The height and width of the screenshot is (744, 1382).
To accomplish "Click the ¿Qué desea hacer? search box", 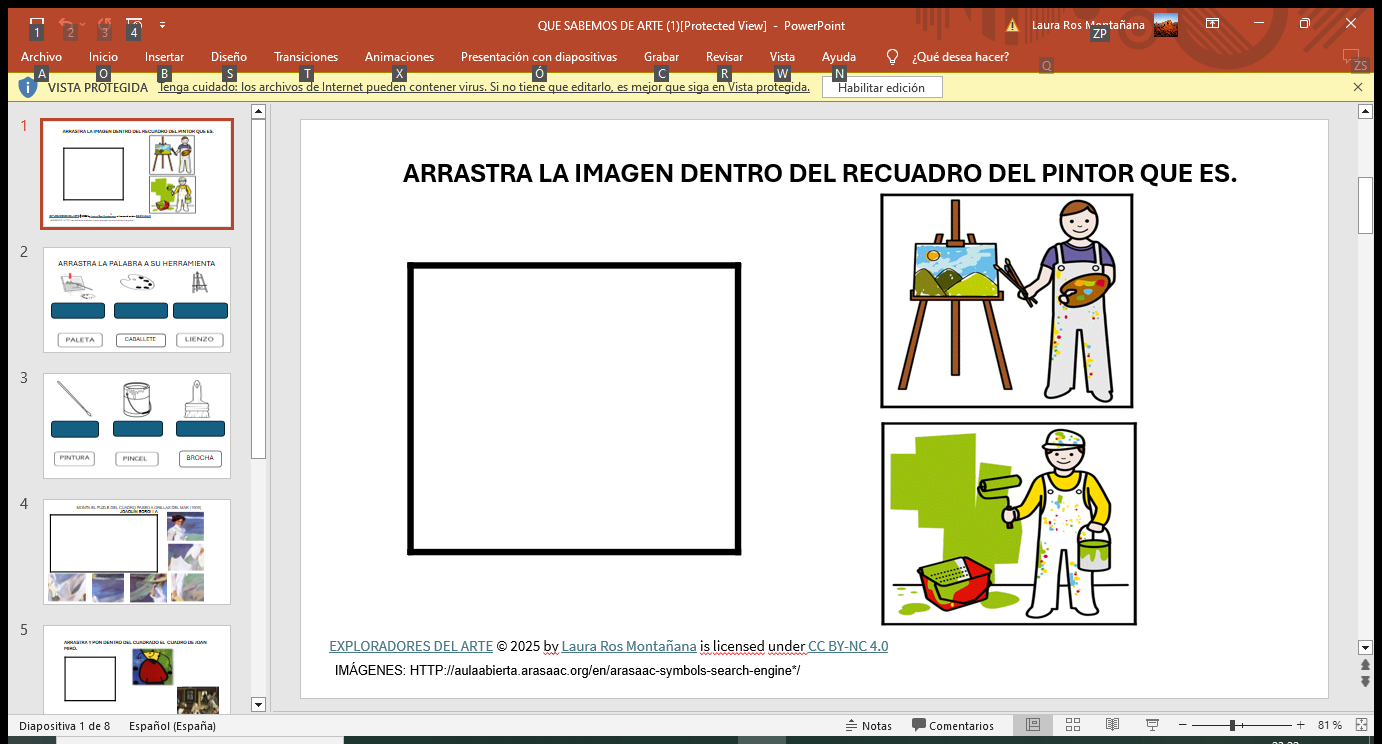I will click(x=960, y=57).
